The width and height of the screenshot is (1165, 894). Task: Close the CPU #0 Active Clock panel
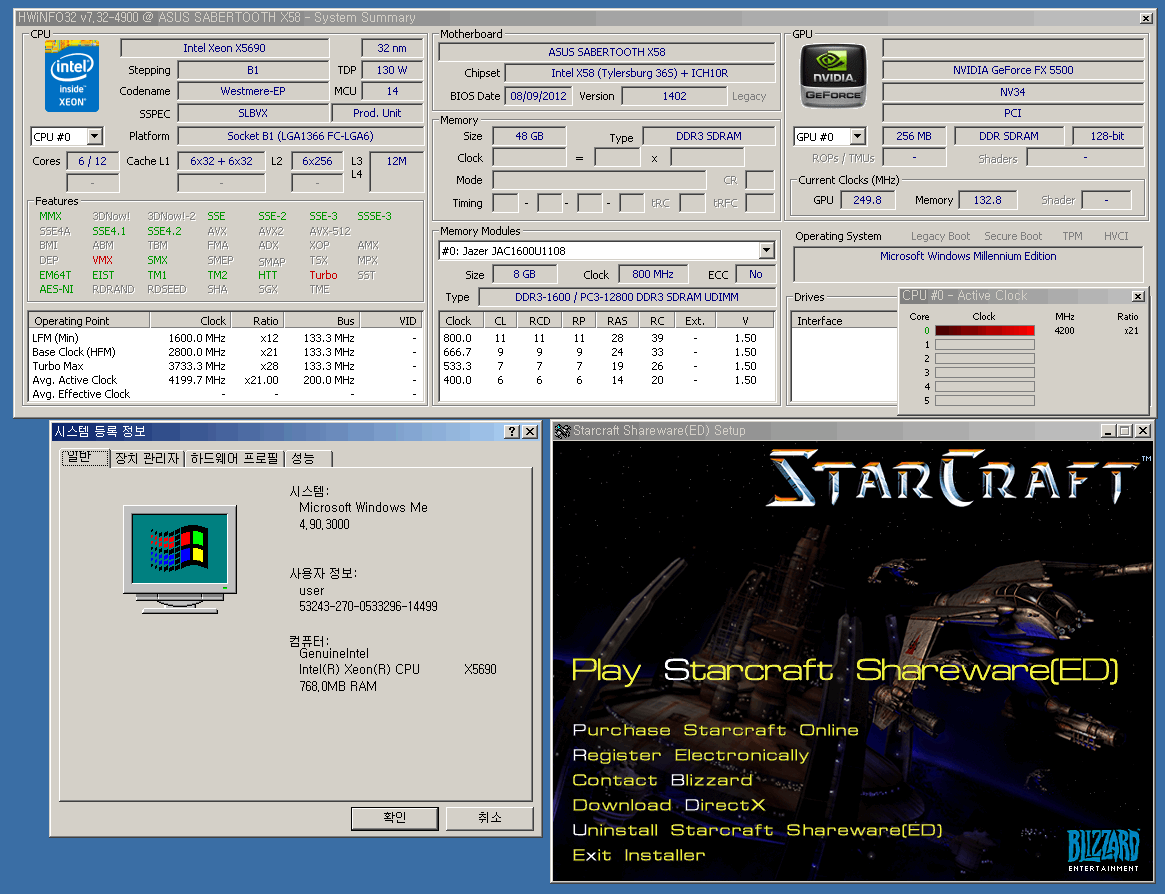tap(1138, 296)
